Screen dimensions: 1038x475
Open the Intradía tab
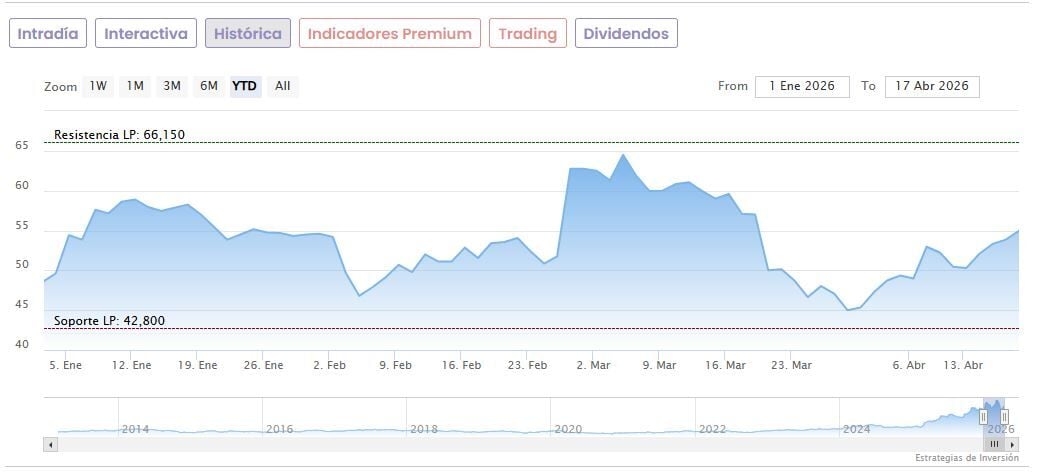(48, 33)
